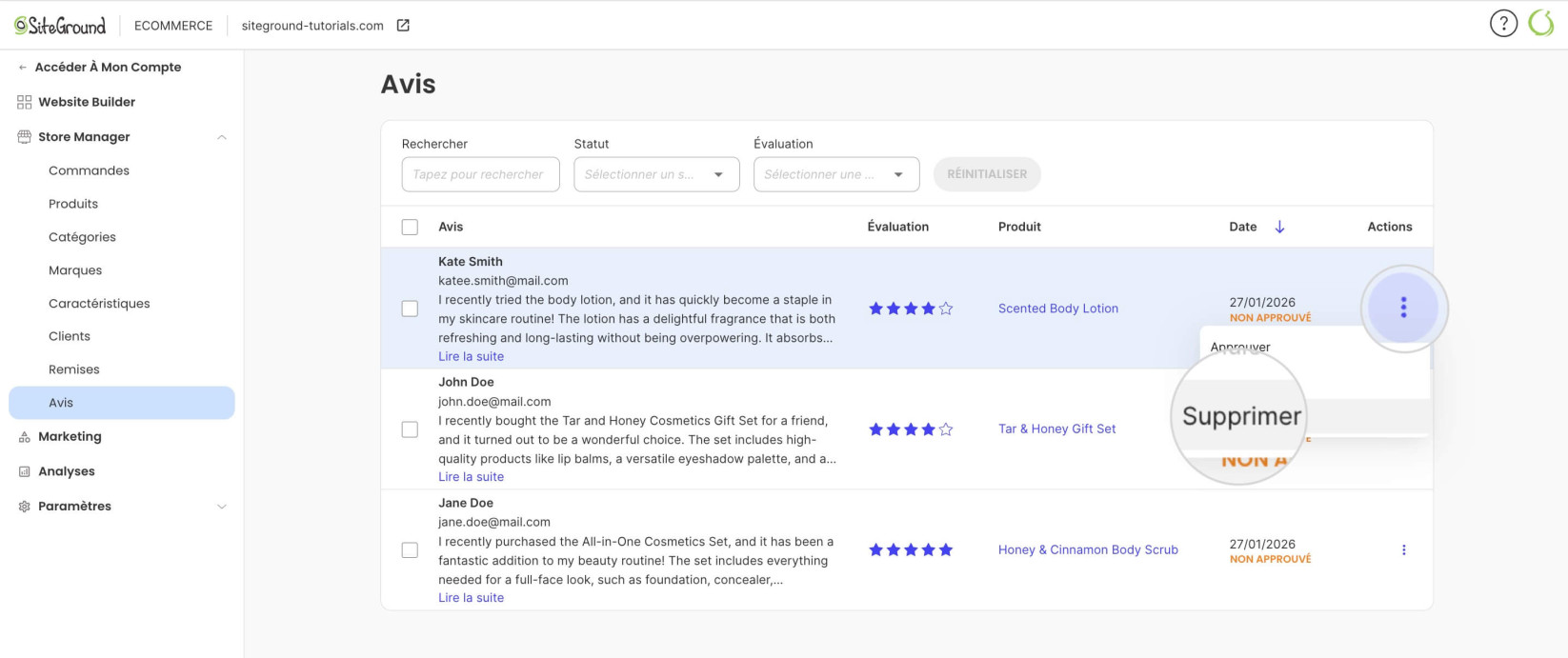Click Lire la suite under John Doe review
This screenshot has height=658, width=1568.
471,477
